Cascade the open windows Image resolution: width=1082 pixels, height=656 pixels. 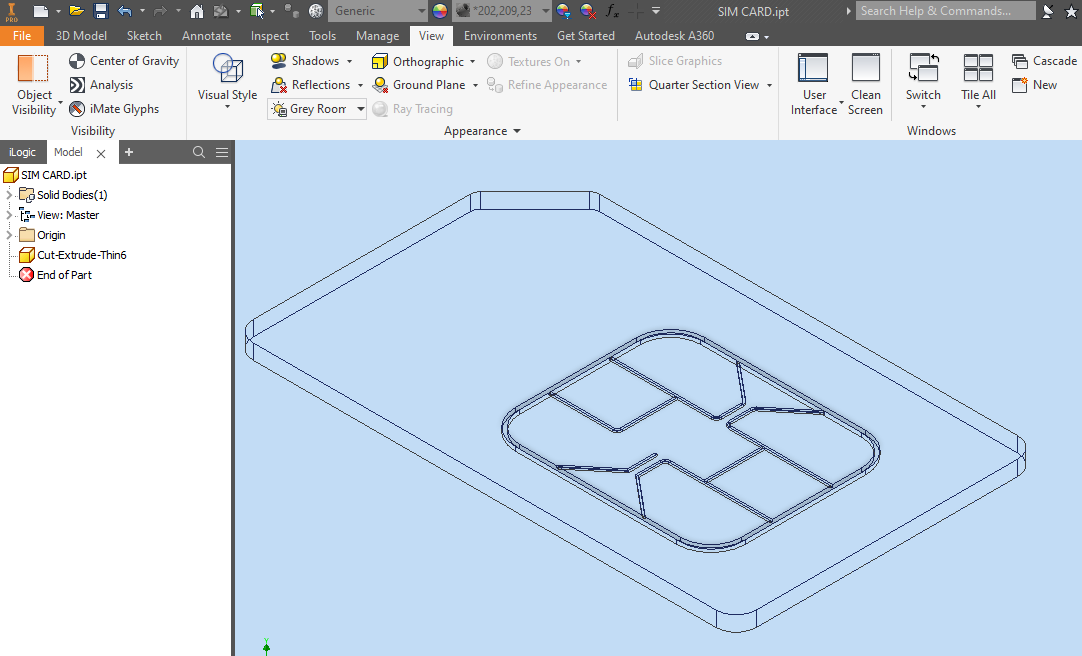[x=1044, y=61]
